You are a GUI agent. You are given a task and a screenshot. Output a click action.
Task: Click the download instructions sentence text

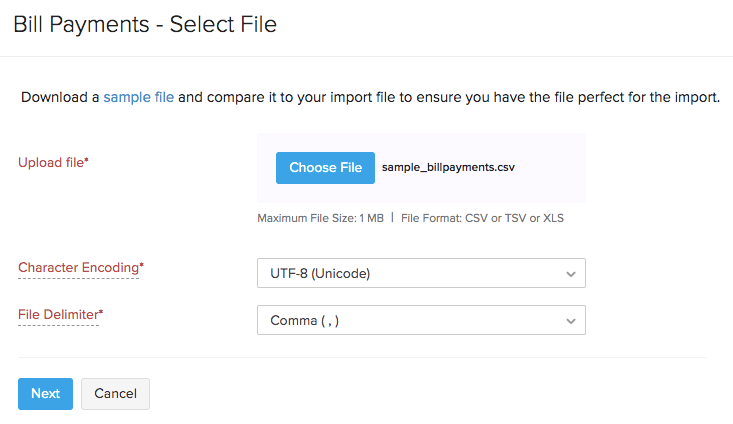[450, 98]
